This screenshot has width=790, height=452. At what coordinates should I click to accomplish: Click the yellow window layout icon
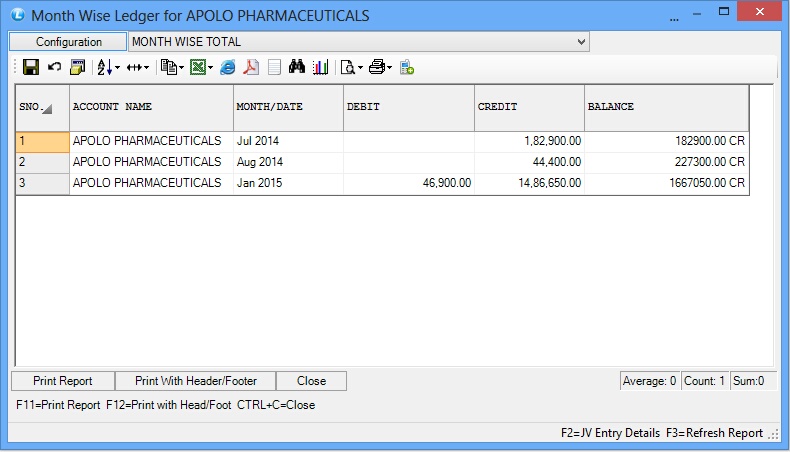point(78,67)
